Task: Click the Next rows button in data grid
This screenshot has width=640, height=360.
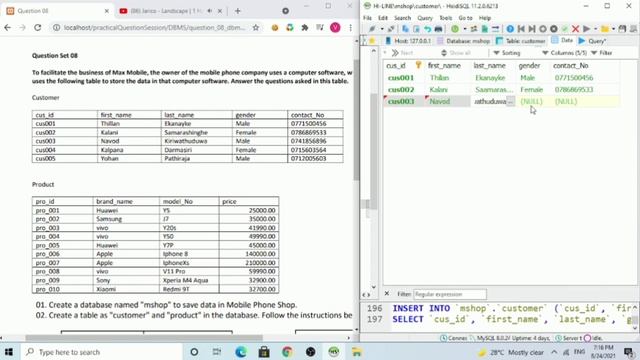Action: coord(402,53)
